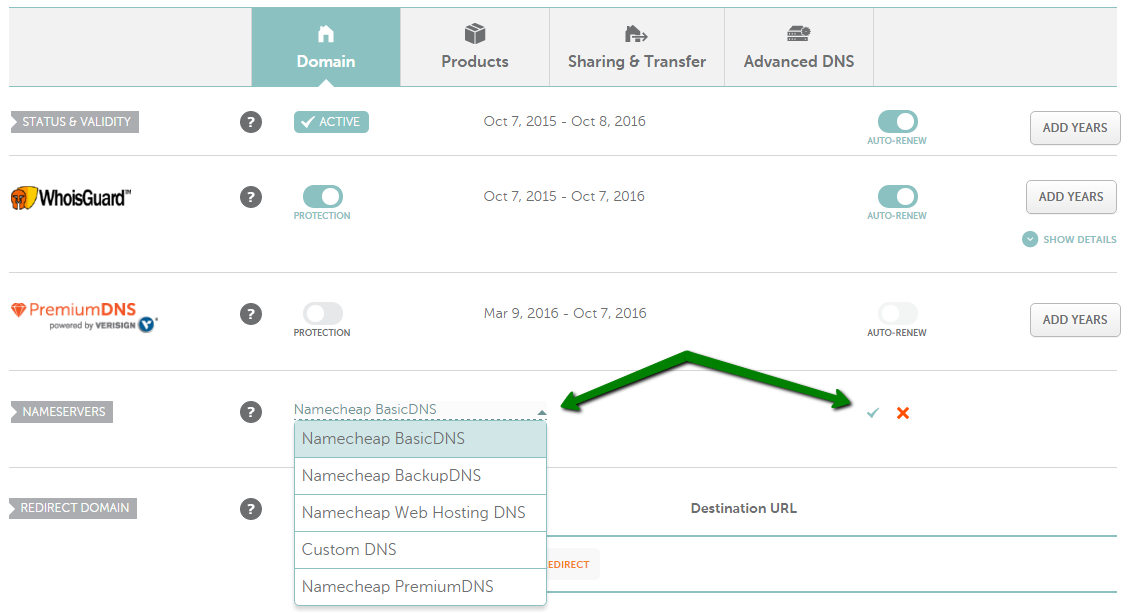Click the Redirect Domain section label
Image resolution: width=1134 pixels, height=613 pixels.
click(x=73, y=508)
